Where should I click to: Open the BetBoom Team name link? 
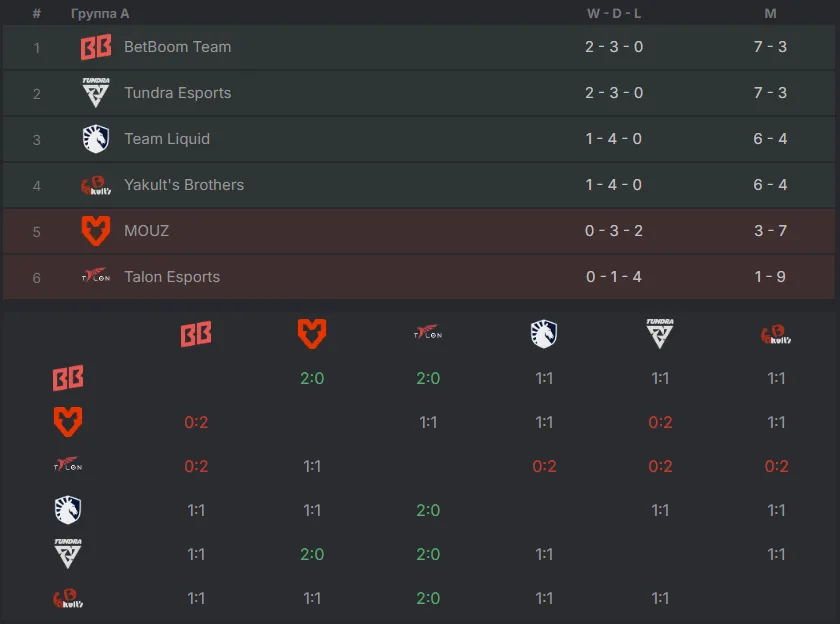coord(177,47)
